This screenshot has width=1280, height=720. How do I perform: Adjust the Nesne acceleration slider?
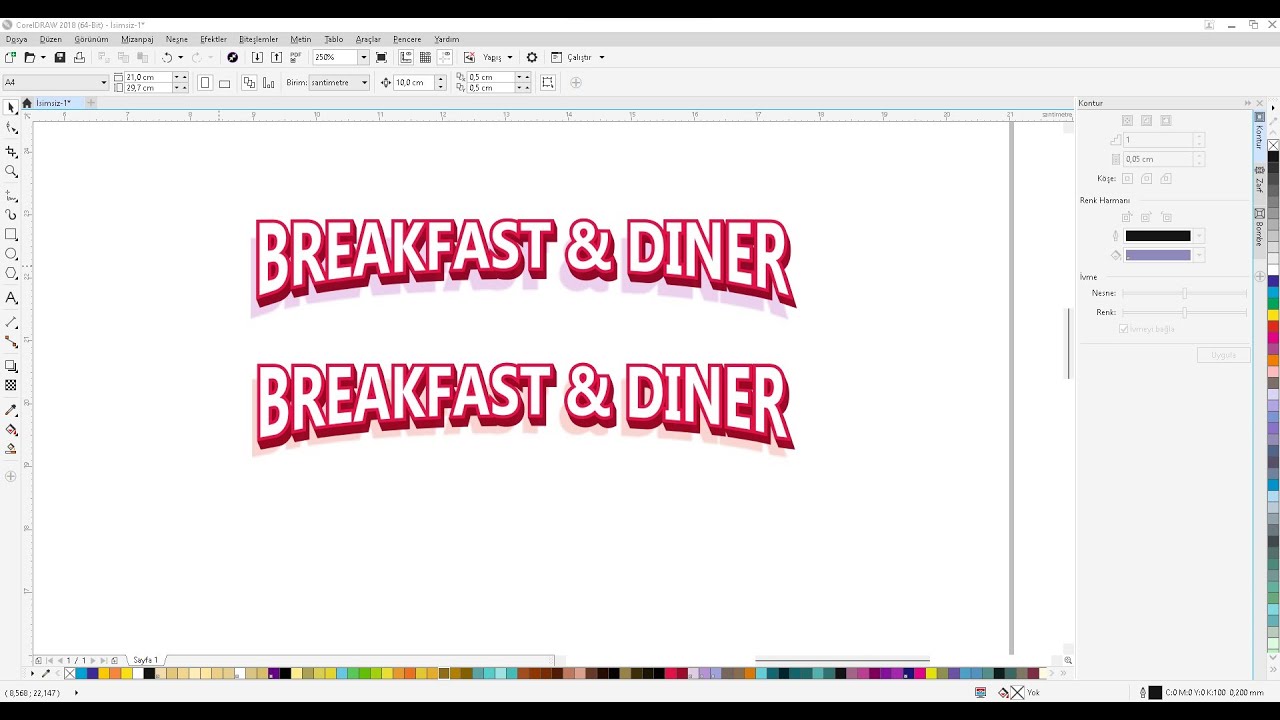(x=1184, y=293)
